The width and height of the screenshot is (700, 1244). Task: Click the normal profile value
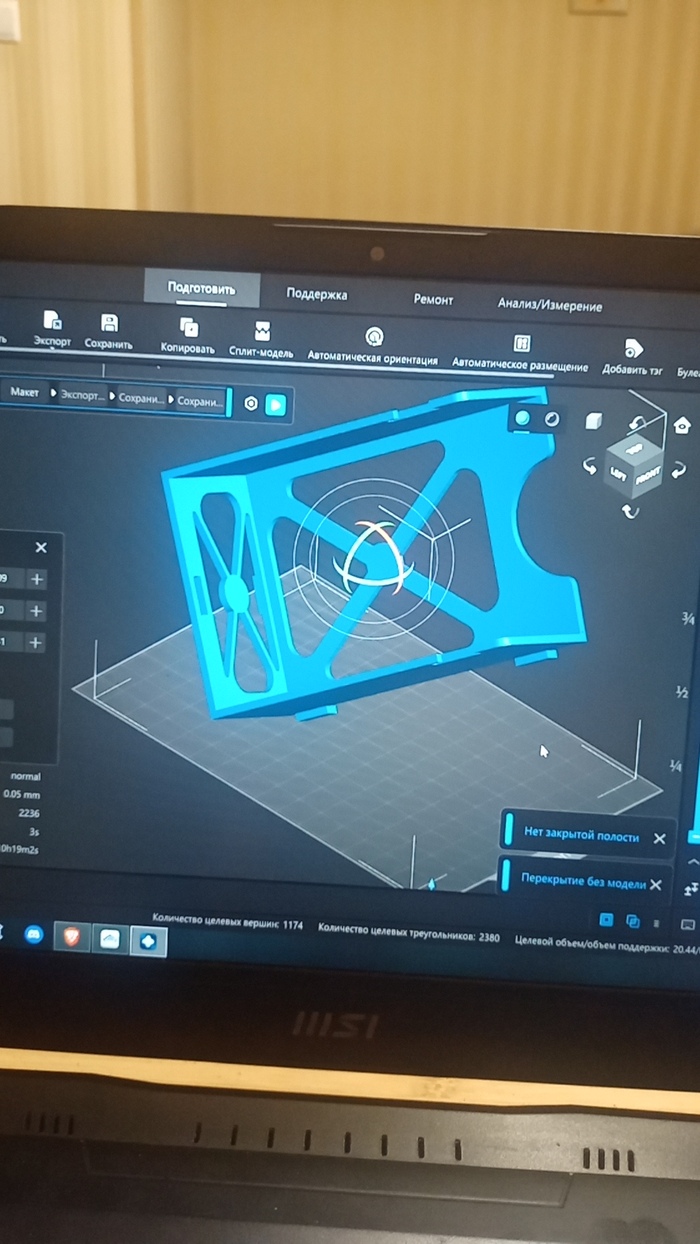click(x=25, y=776)
